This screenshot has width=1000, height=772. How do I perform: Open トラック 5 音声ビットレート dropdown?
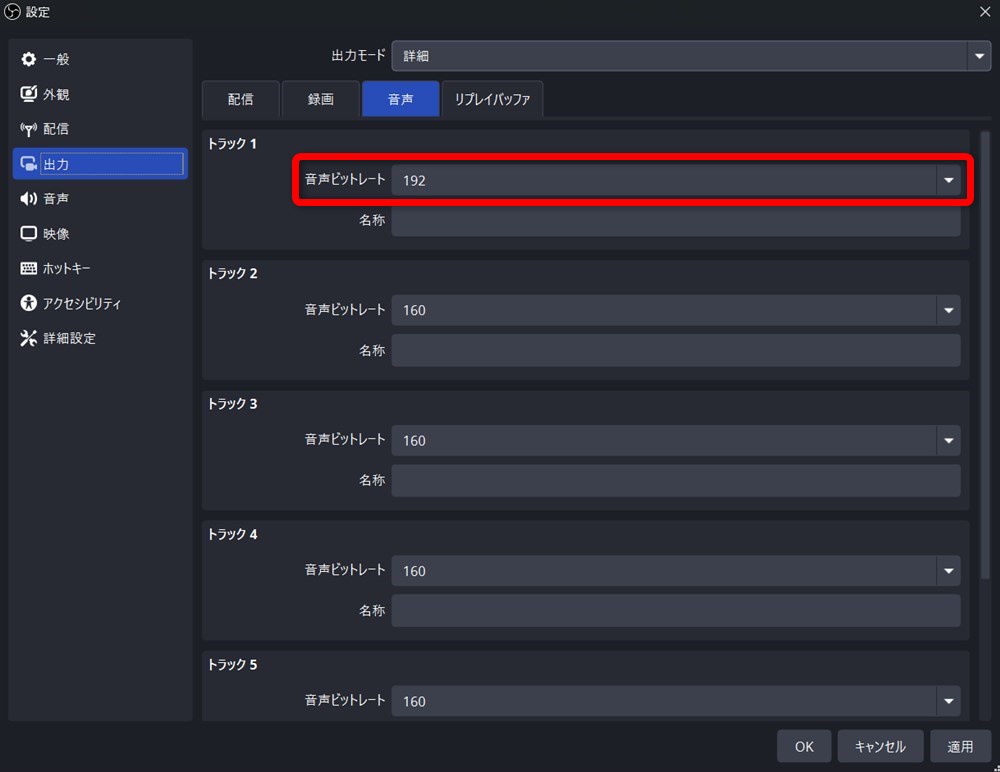click(676, 701)
